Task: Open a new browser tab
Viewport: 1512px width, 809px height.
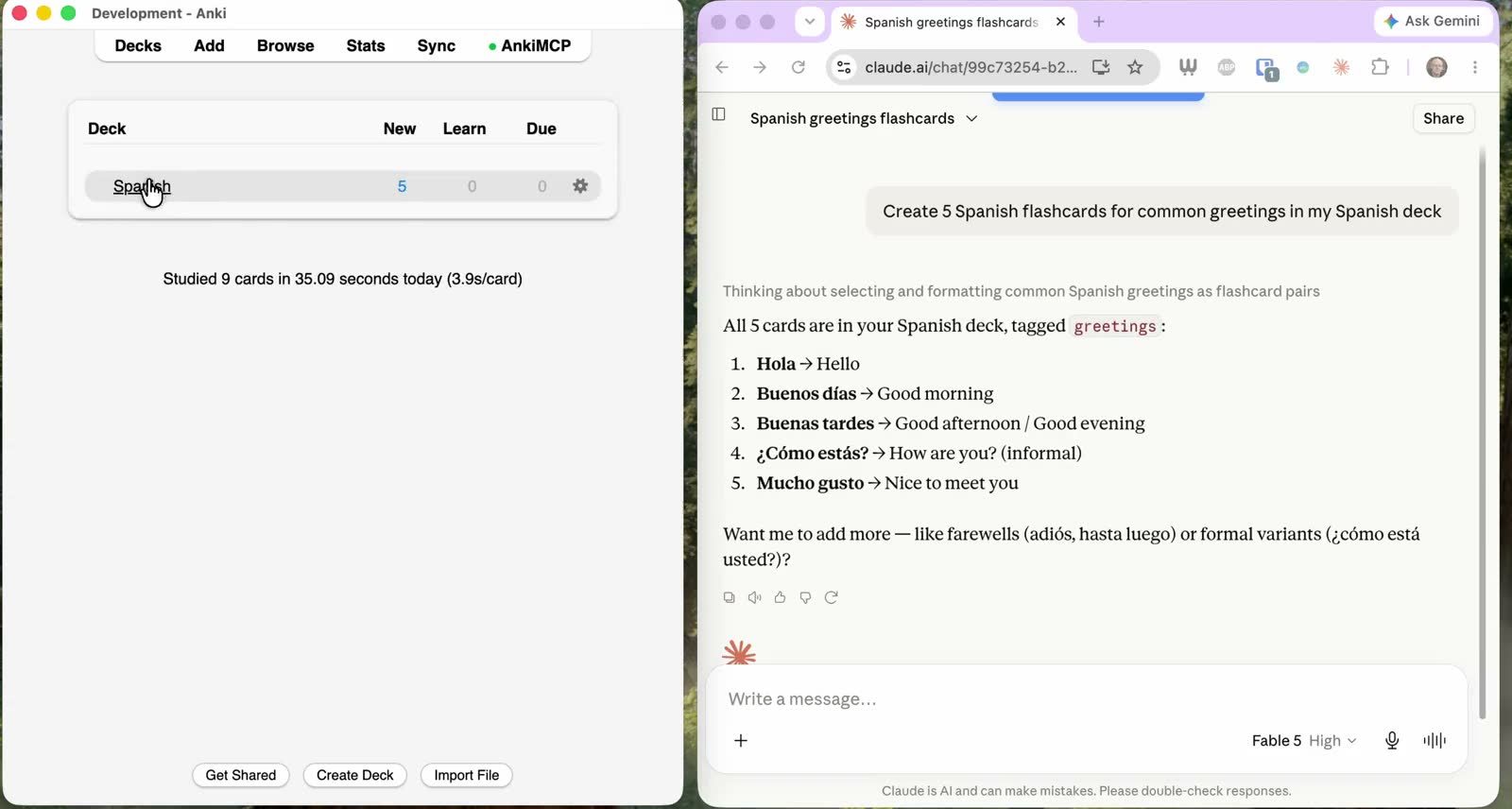Action: [x=1098, y=22]
